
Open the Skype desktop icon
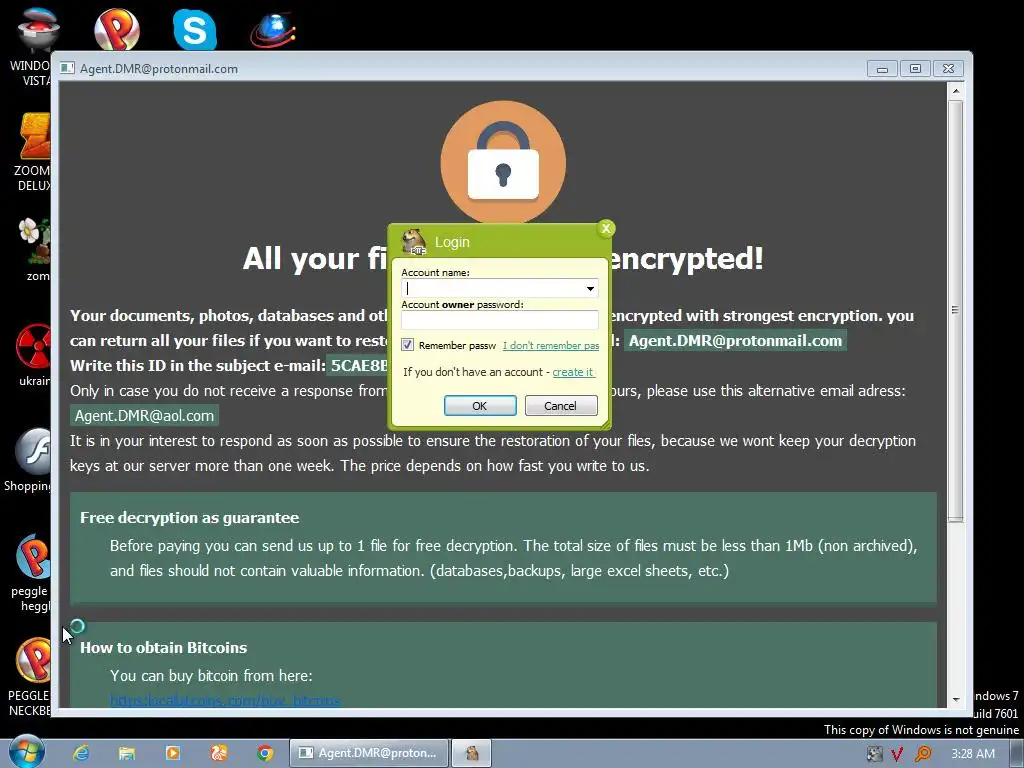pyautogui.click(x=195, y=29)
